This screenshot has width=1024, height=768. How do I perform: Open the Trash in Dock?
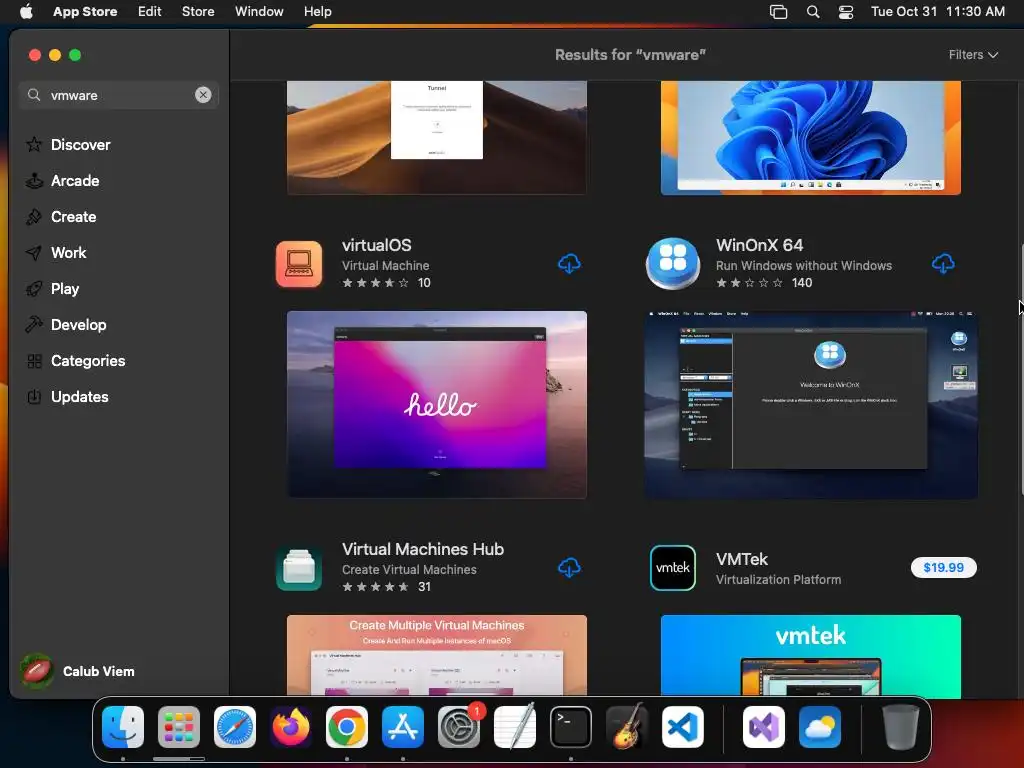(901, 727)
